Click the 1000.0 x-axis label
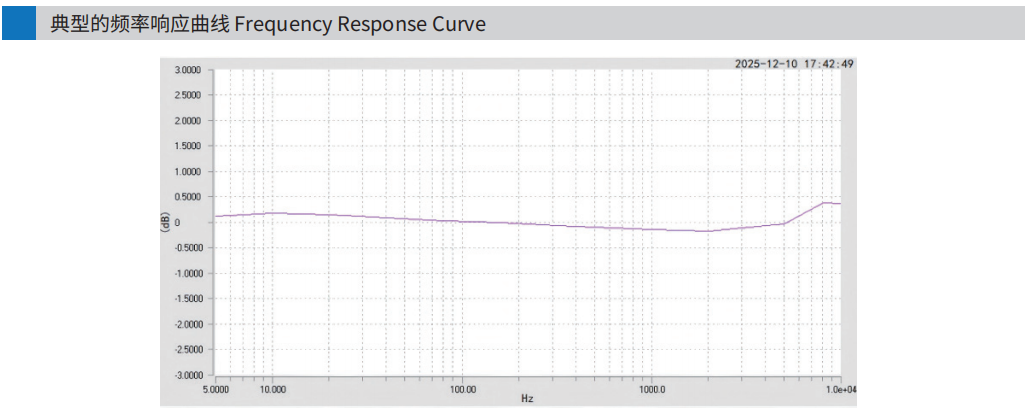 pos(652,388)
